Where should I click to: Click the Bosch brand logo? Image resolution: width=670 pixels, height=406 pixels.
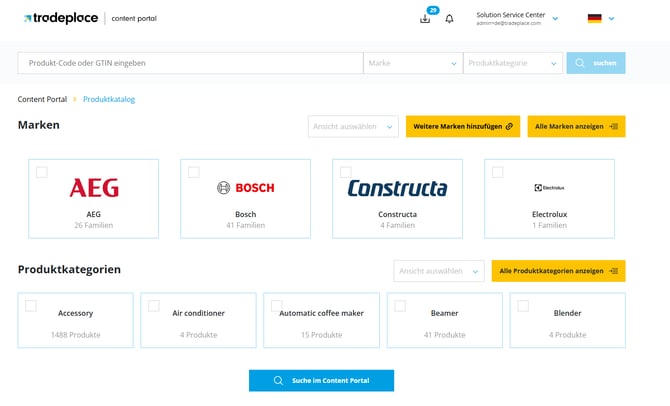[x=246, y=188]
